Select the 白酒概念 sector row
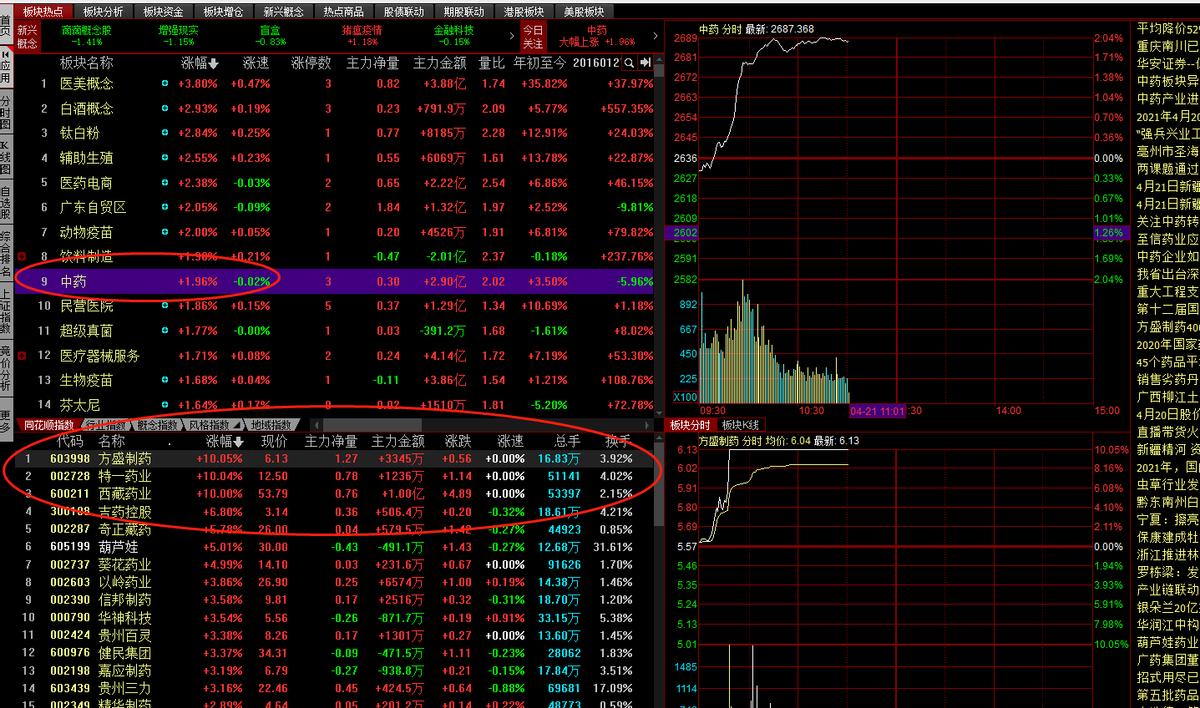 (335, 109)
